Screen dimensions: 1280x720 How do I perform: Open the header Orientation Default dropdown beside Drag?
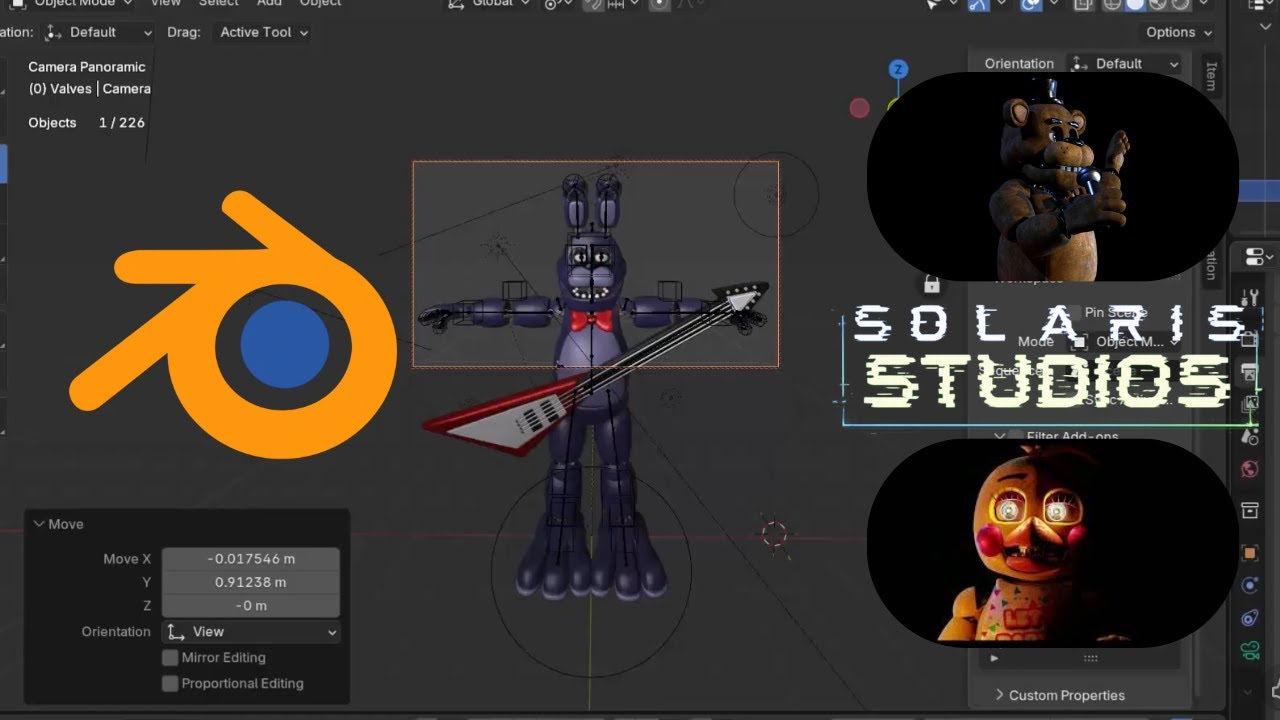pos(100,32)
